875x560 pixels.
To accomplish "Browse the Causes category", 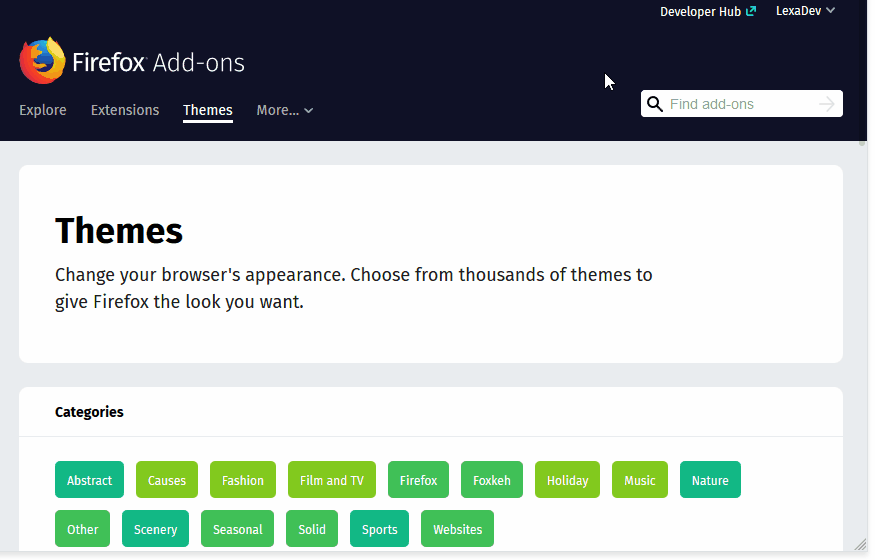I will pos(167,482).
